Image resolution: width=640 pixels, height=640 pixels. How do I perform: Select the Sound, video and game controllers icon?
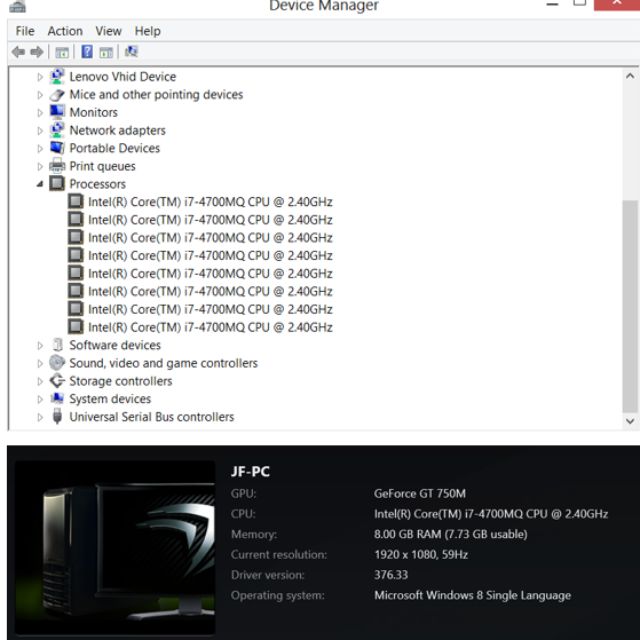(57, 363)
